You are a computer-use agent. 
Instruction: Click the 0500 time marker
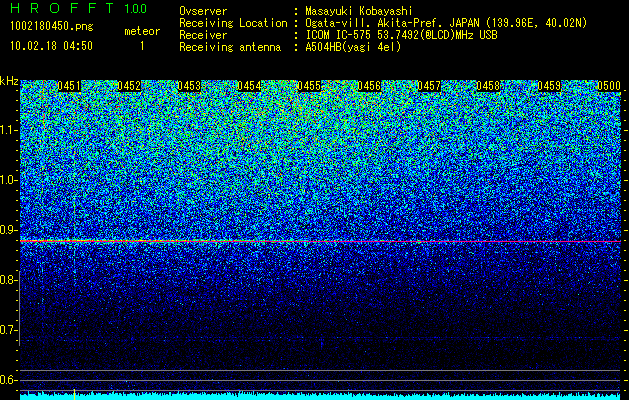coord(609,86)
